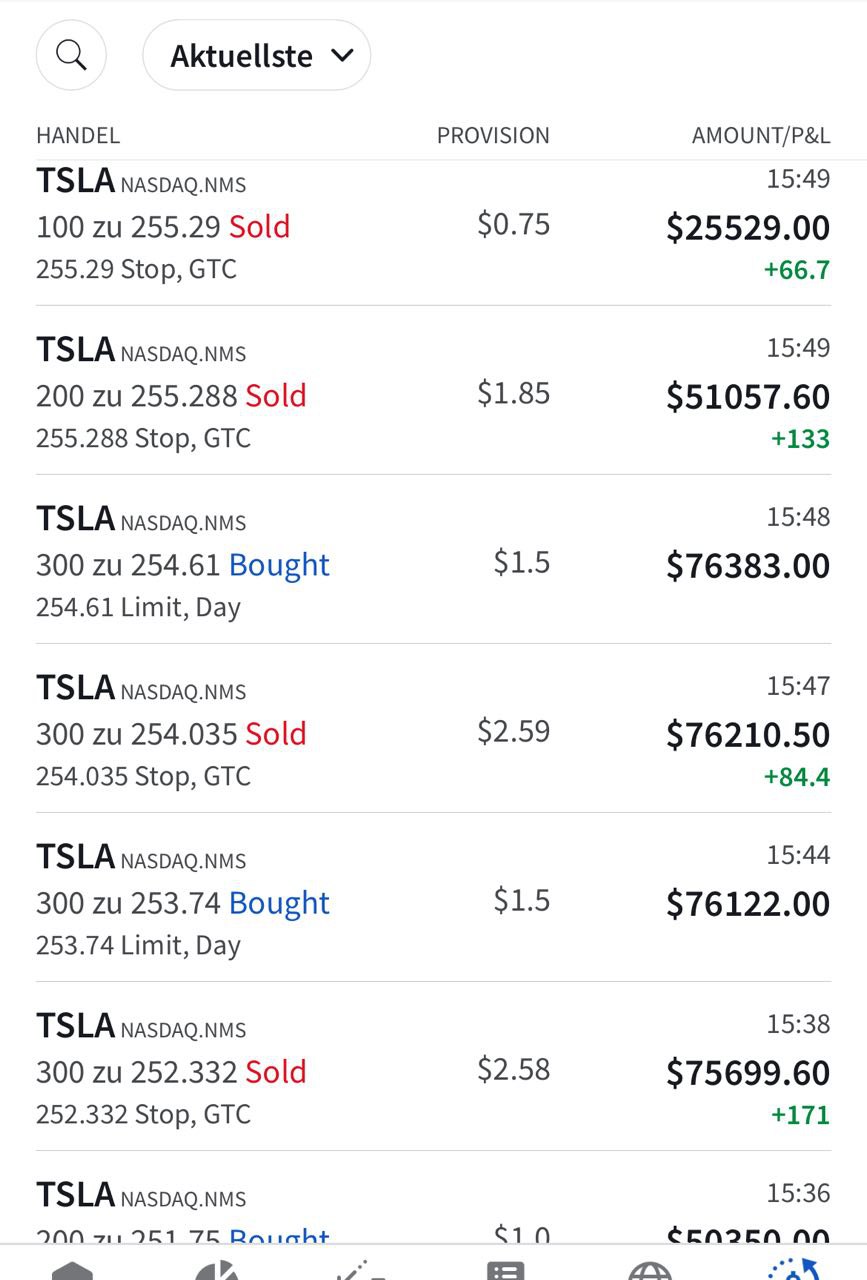
Task: Select the +171 profit value
Action: pos(800,1114)
